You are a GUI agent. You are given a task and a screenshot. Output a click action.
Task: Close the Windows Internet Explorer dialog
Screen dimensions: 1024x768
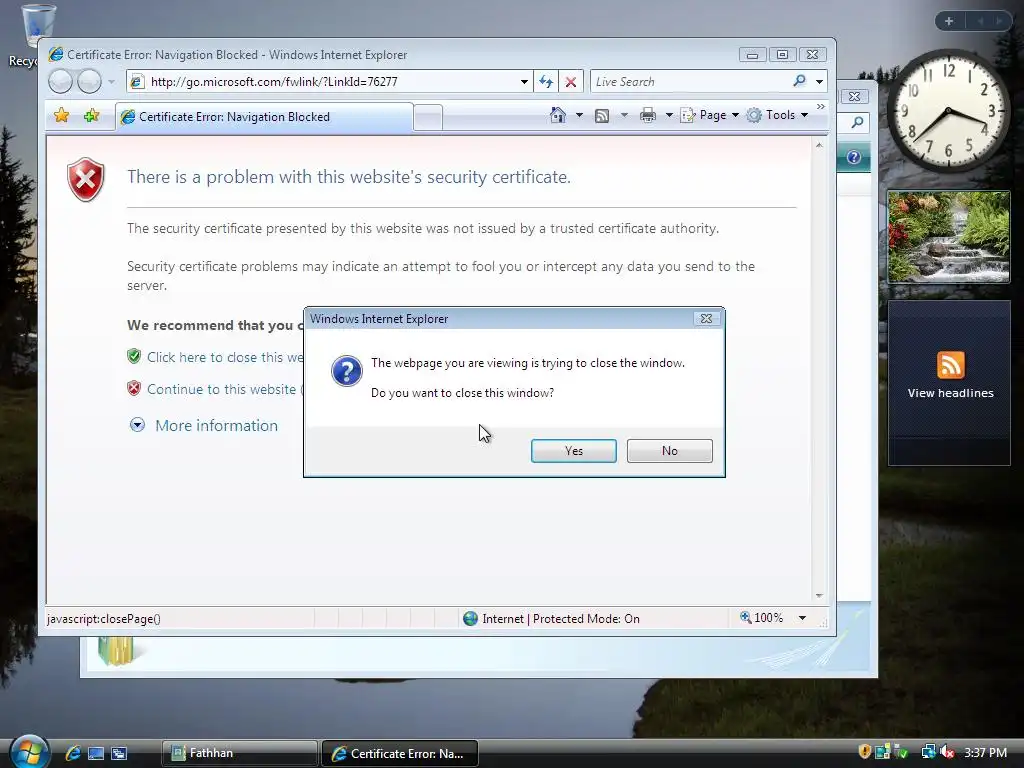click(x=706, y=319)
